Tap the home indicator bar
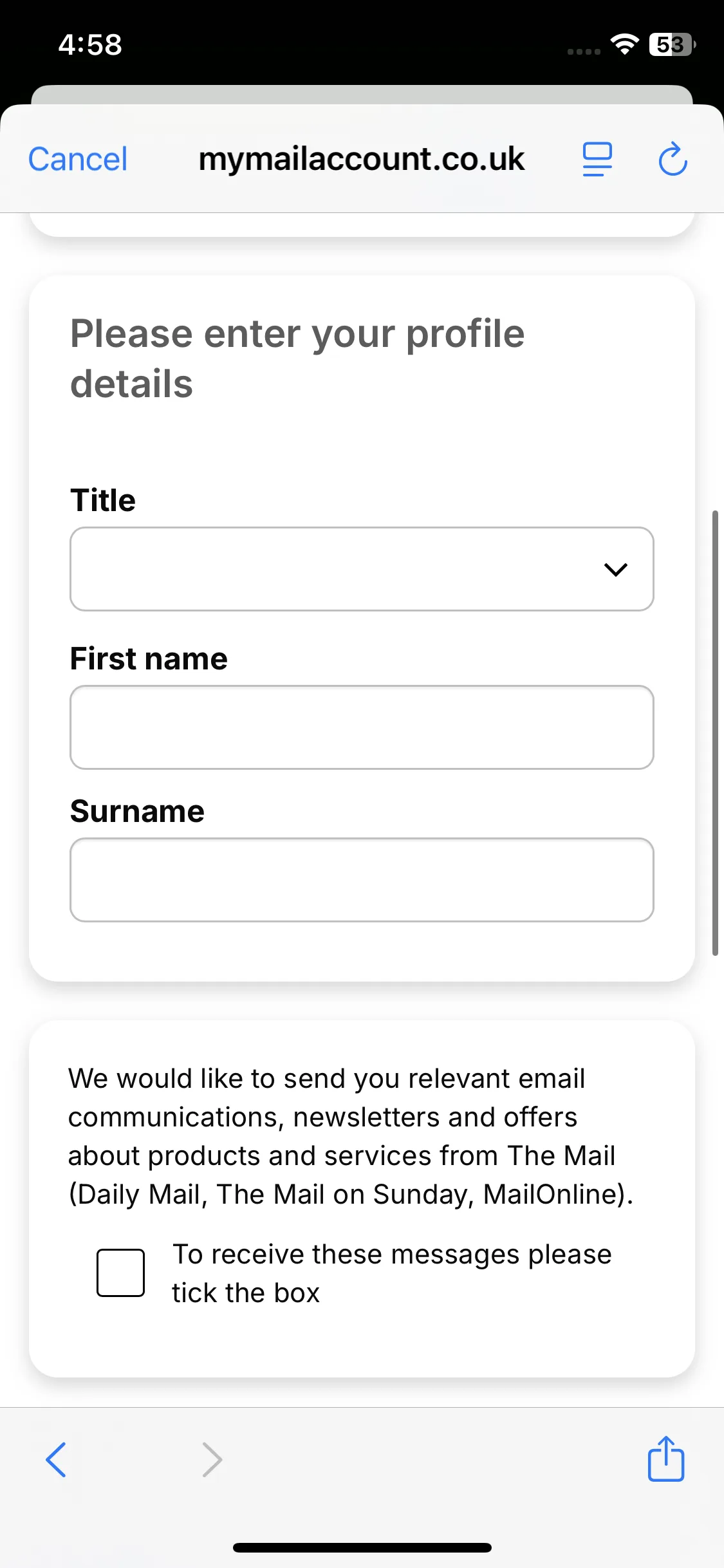724x1568 pixels. tap(362, 1547)
